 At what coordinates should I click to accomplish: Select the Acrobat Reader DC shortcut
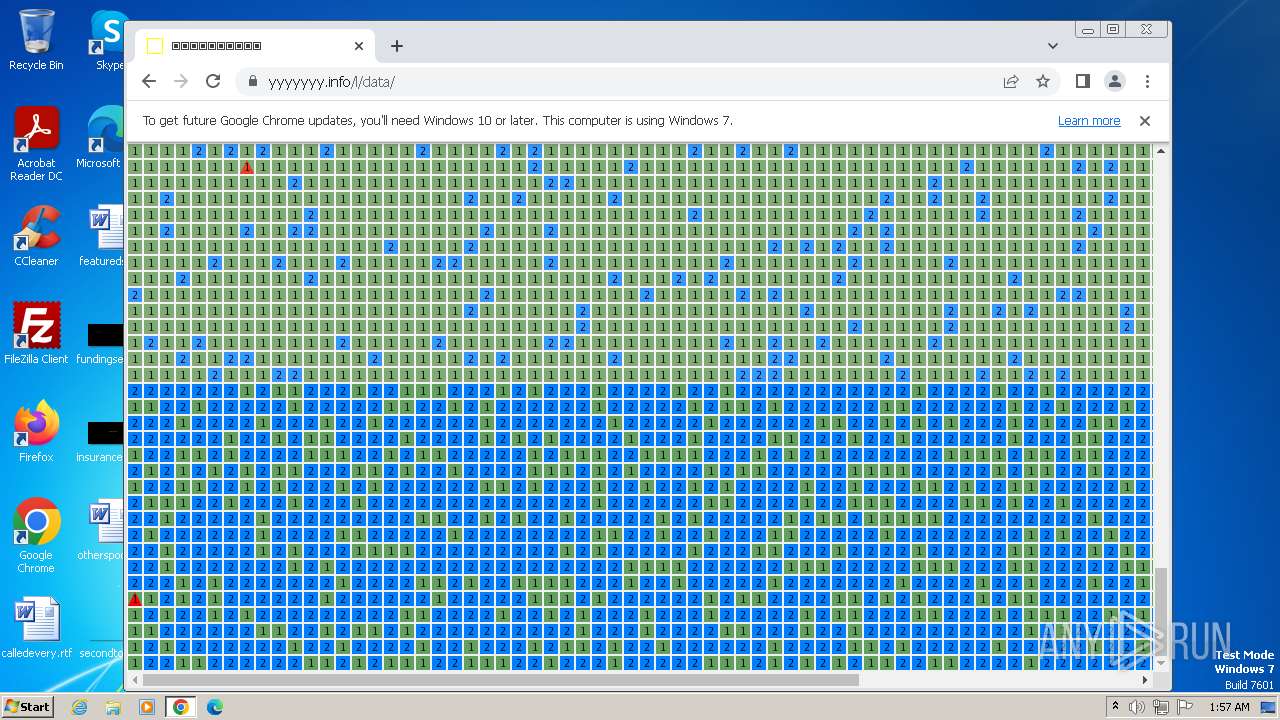(x=36, y=144)
